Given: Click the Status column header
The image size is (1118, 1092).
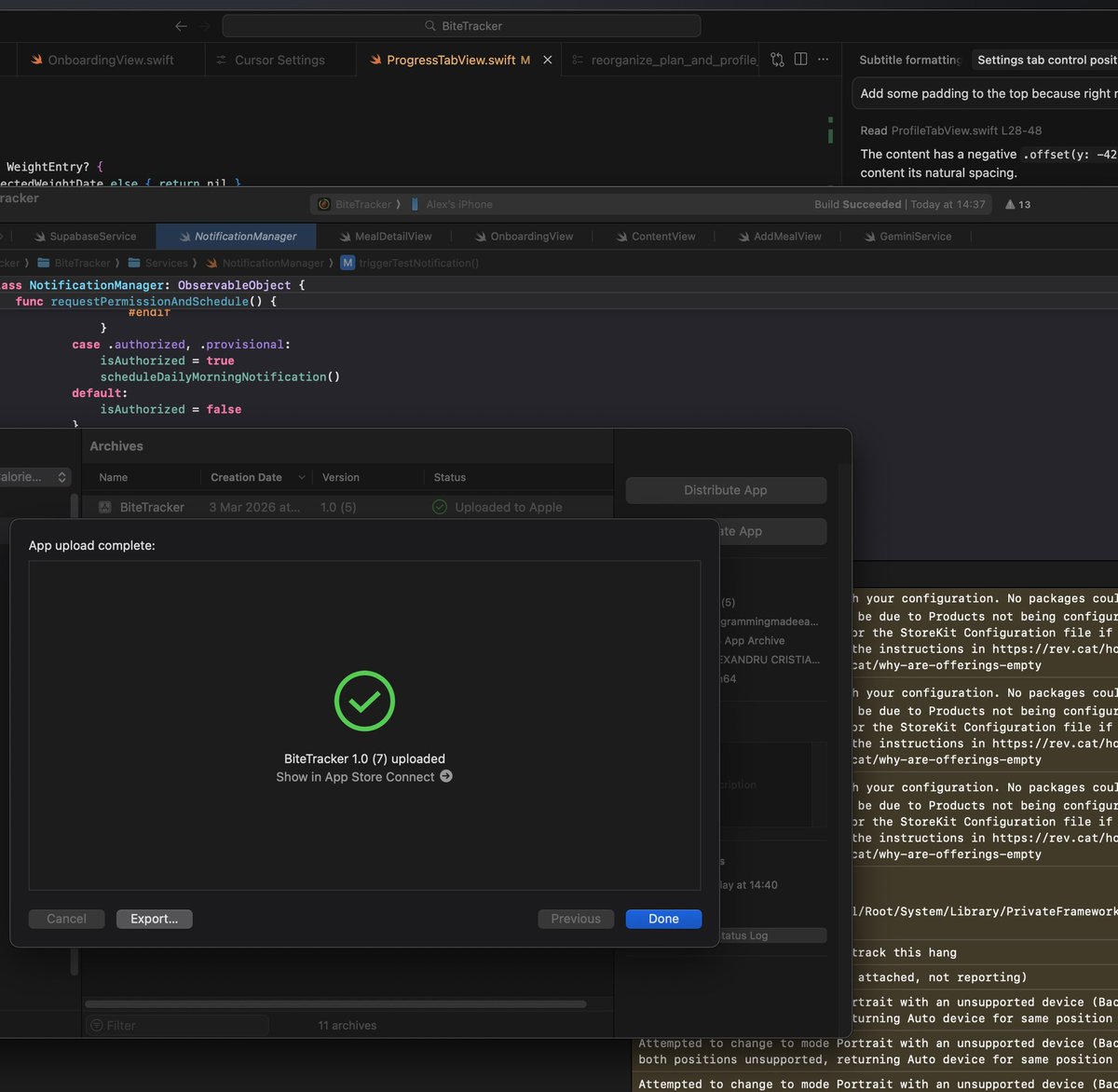Looking at the screenshot, I should pyautogui.click(x=450, y=477).
